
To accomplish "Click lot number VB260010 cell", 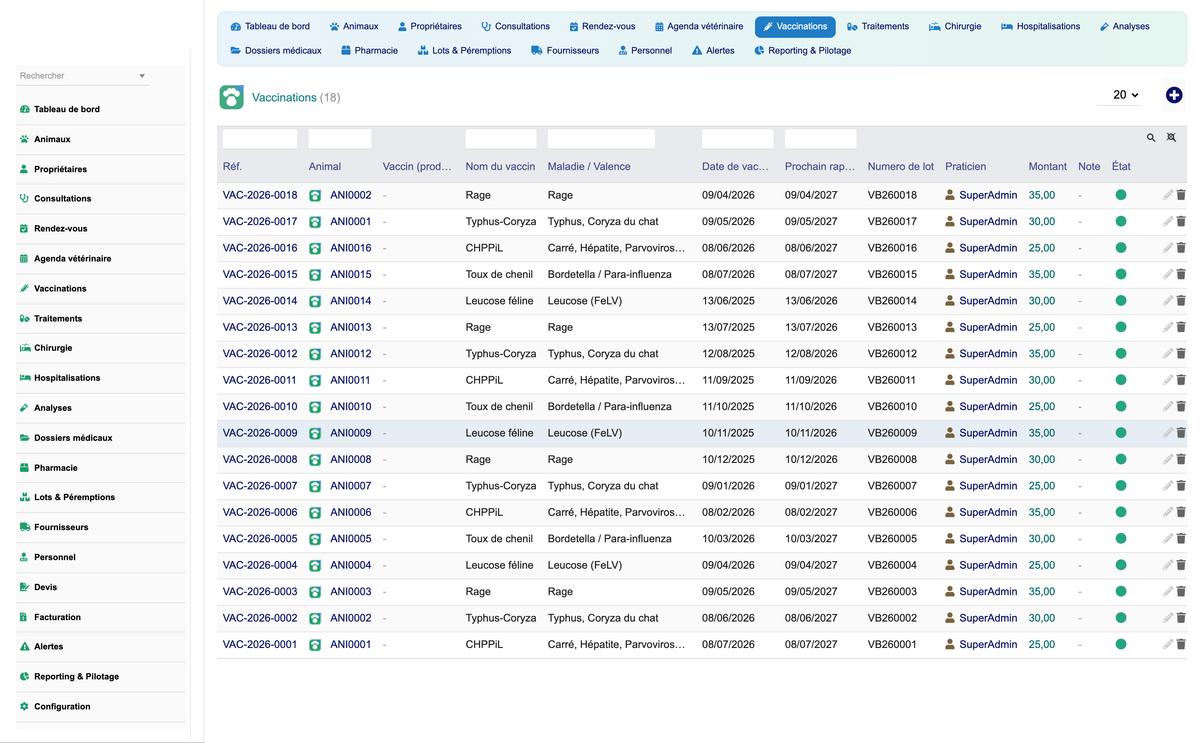I will 892,407.
